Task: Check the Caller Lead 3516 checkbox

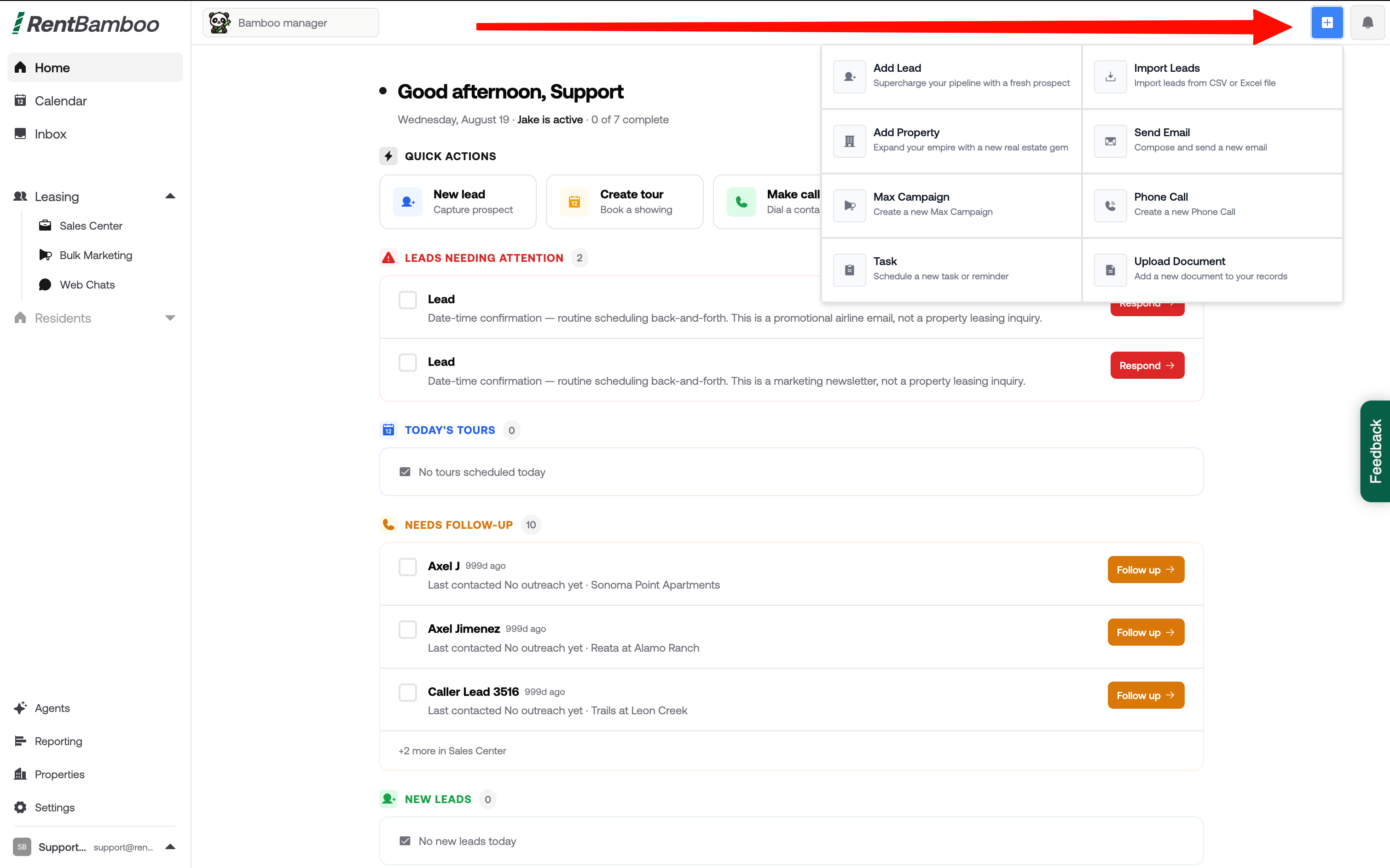Action: (408, 692)
